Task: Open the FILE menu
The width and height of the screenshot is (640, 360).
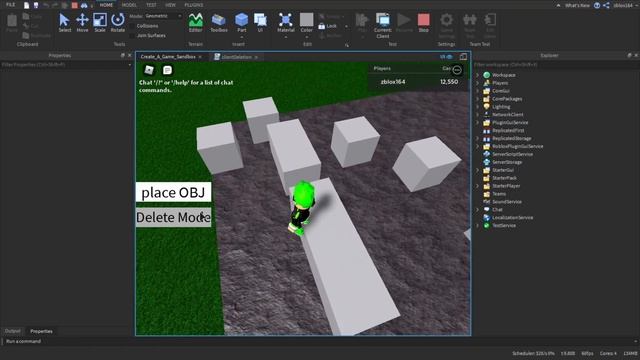Action: (x=11, y=5)
